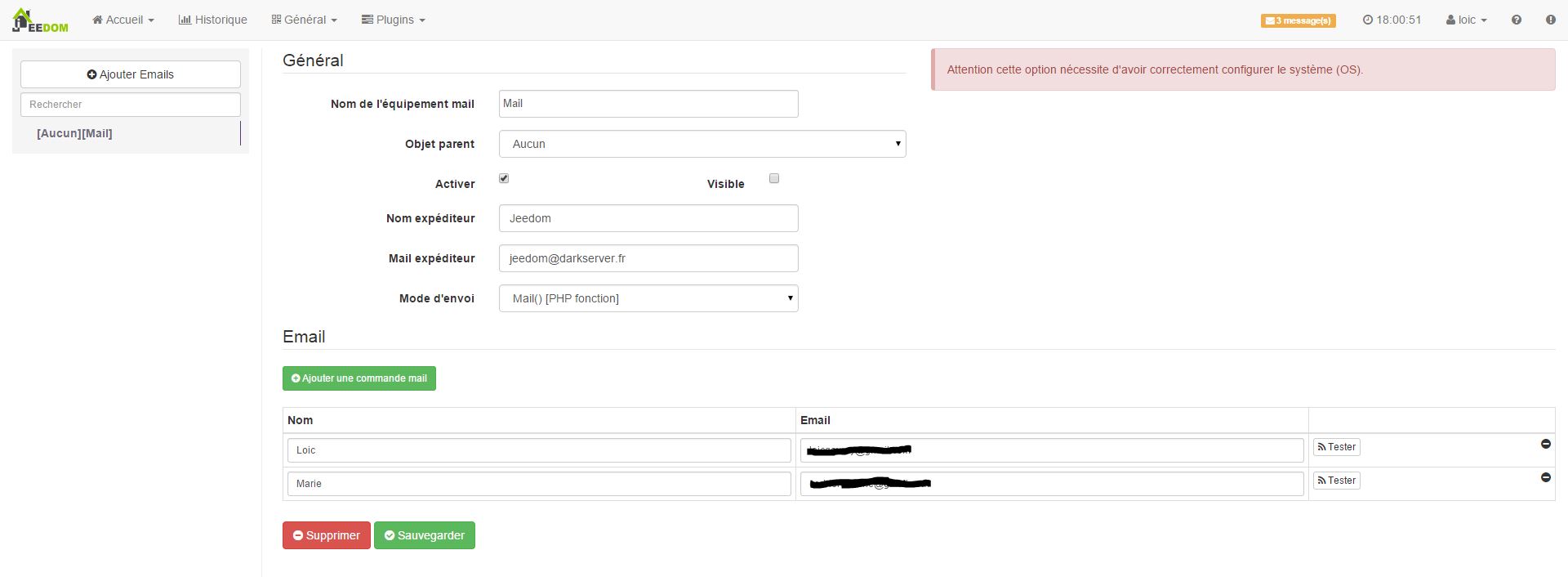Image resolution: width=1568 pixels, height=577 pixels.
Task: Remove the Marie email row with minus icon
Action: click(x=1545, y=477)
